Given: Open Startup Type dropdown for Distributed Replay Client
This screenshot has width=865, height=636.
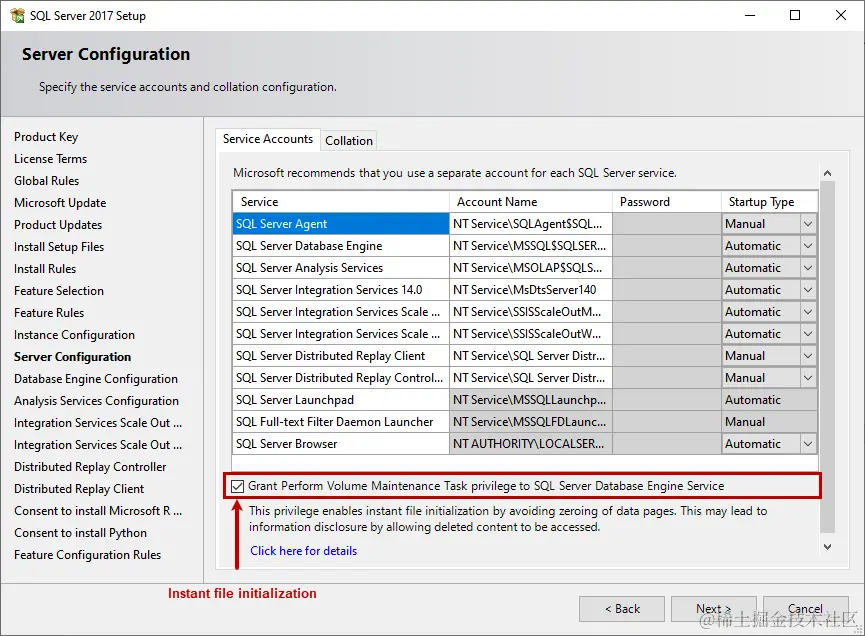Looking at the screenshot, I should (x=808, y=356).
